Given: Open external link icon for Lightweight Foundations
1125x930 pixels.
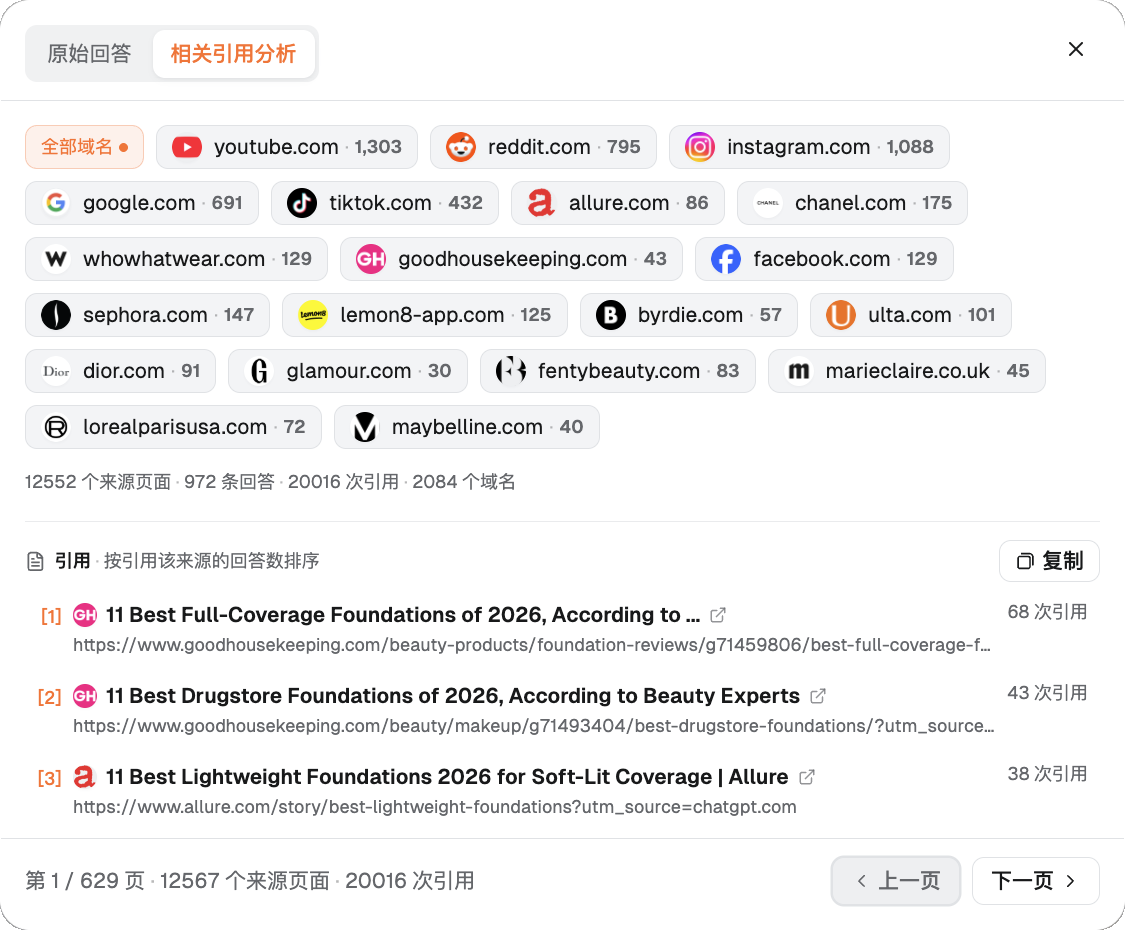Looking at the screenshot, I should [x=806, y=777].
